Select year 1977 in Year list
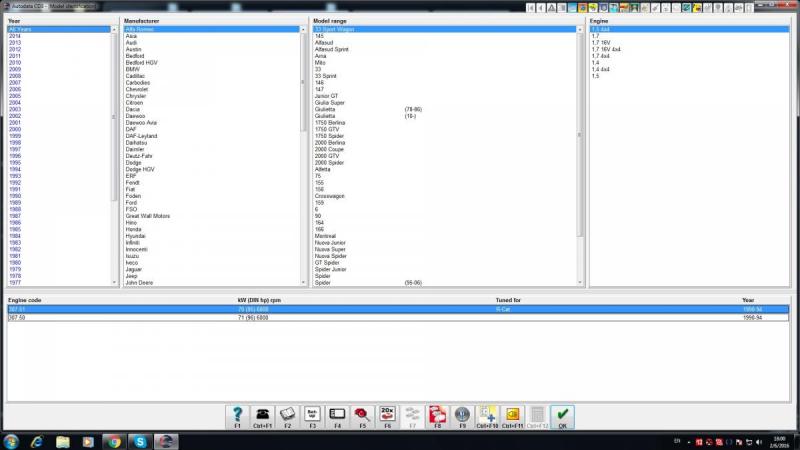Viewport: 800px width, 450px height. pyautogui.click(x=15, y=283)
